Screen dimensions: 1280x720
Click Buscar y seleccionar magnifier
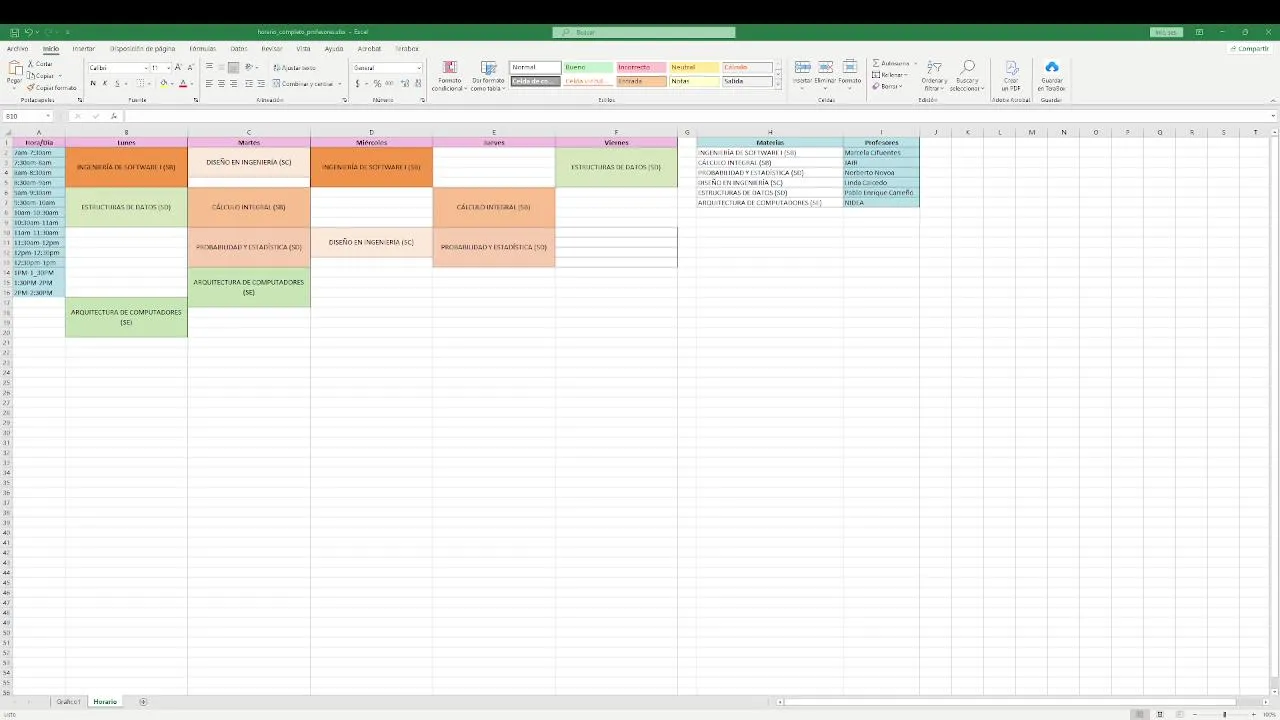pyautogui.click(x=968, y=68)
